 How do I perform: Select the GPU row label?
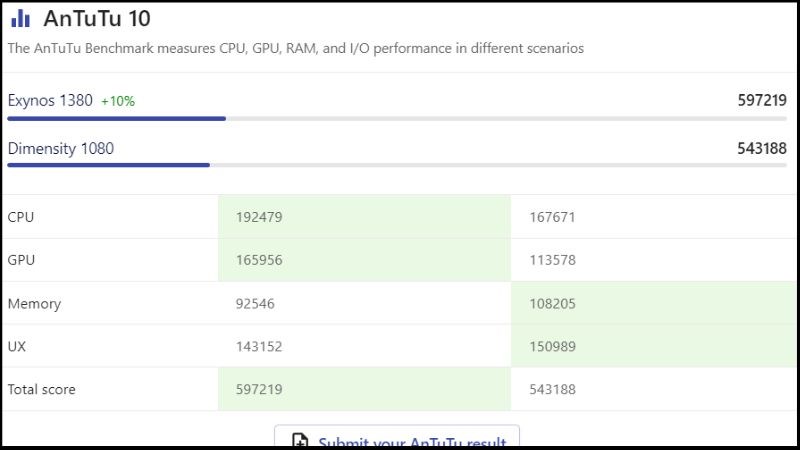(x=21, y=260)
